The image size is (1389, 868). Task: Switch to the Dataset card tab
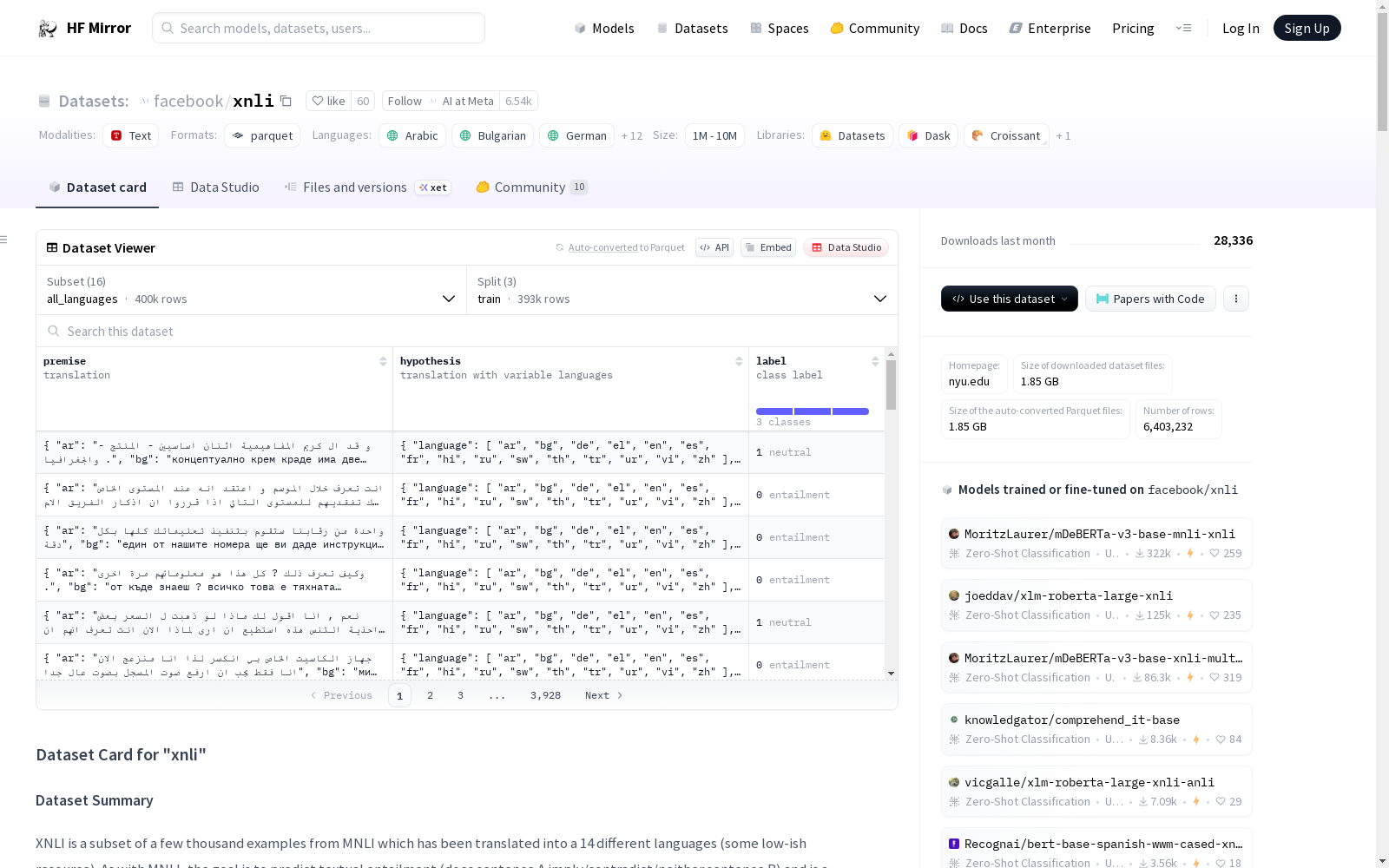coord(97,187)
